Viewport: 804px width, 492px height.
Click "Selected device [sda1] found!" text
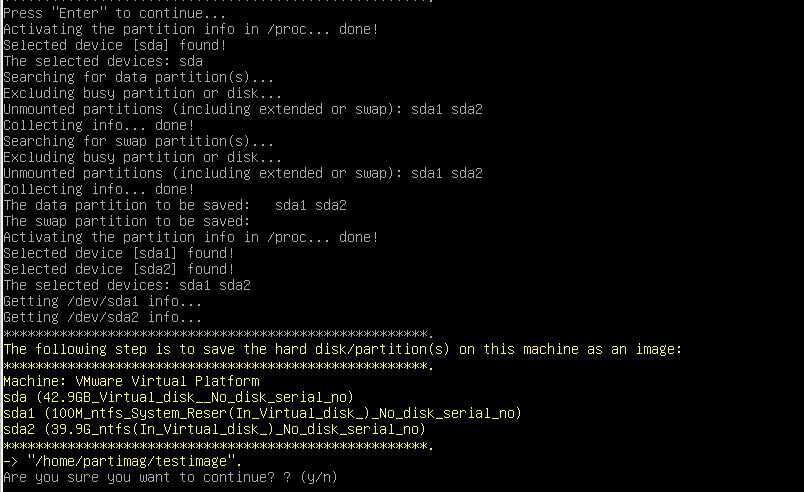click(118, 253)
